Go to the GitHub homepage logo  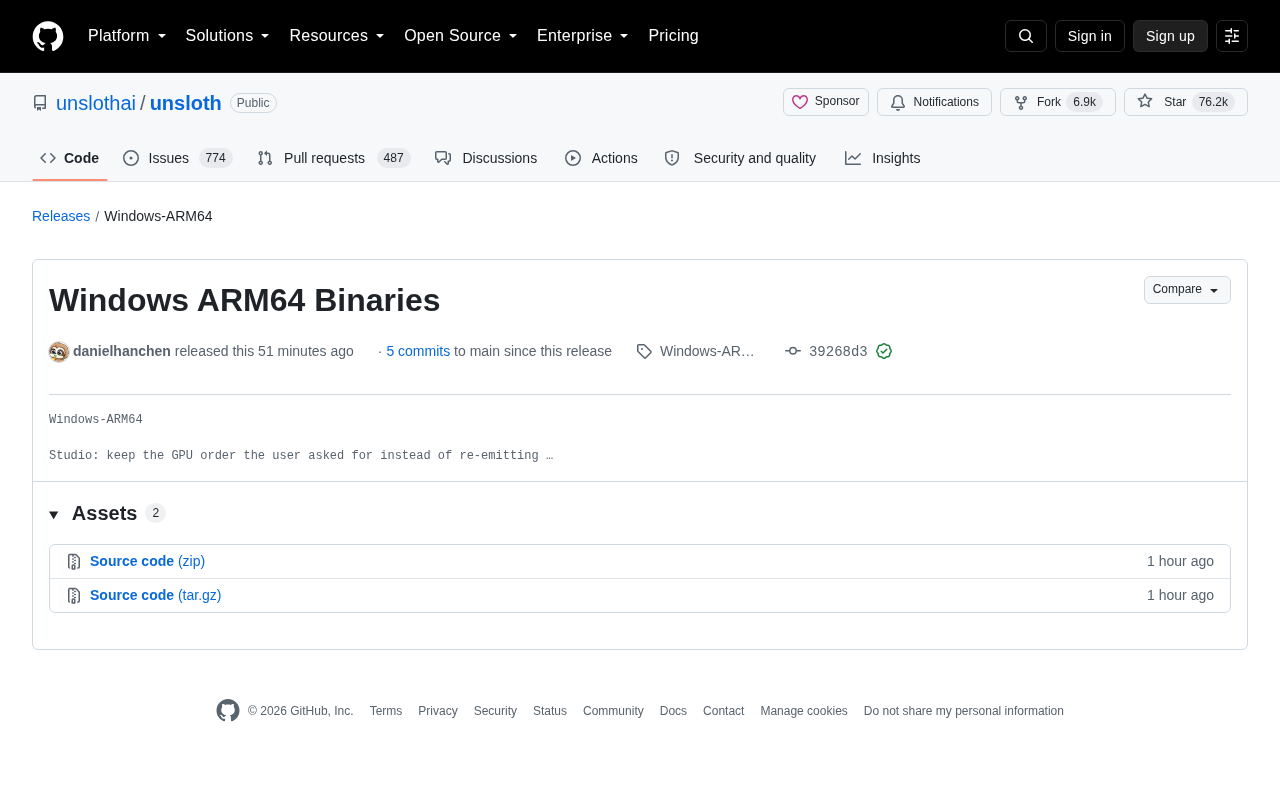point(48,36)
